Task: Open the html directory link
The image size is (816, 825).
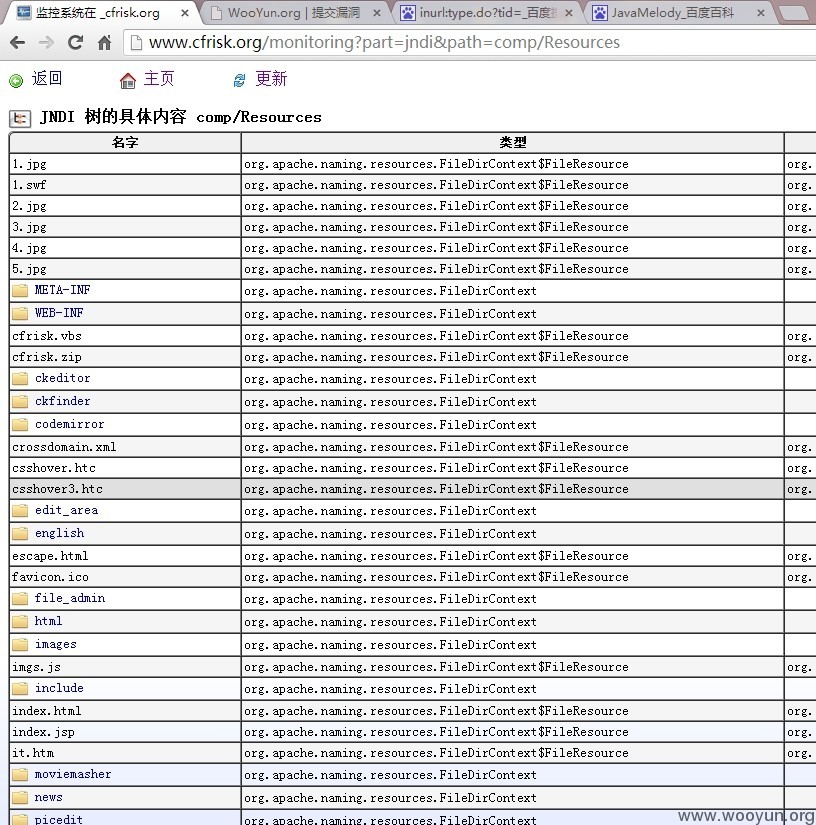Action: pyautogui.click(x=48, y=621)
